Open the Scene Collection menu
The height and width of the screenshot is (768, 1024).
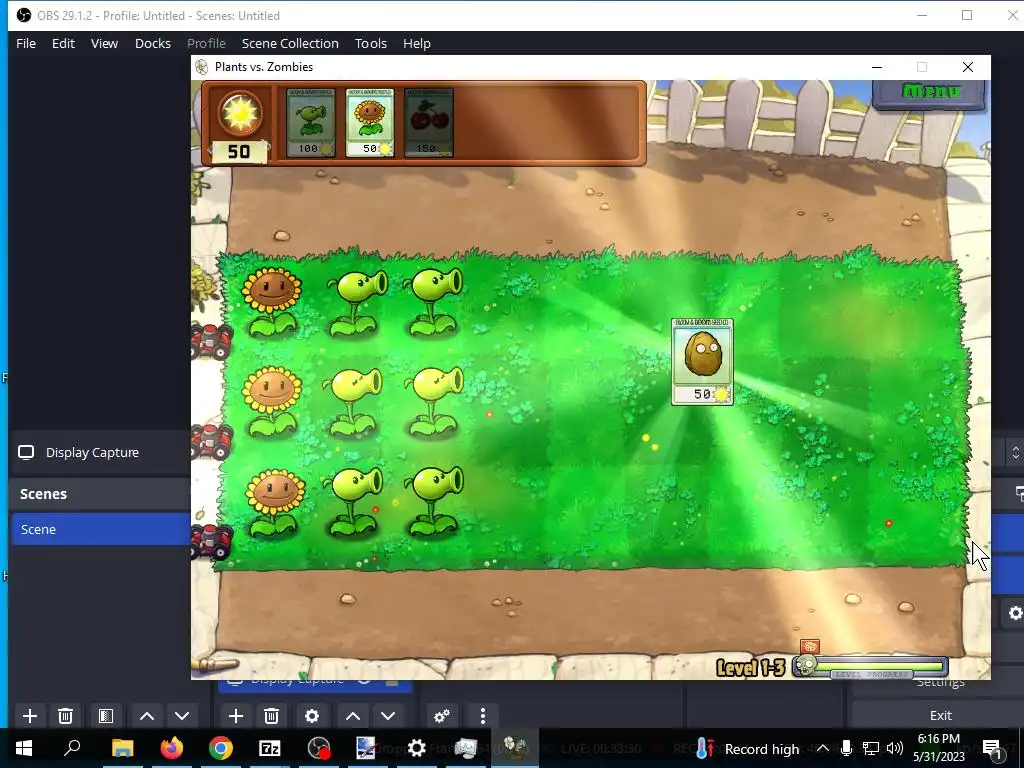click(290, 43)
